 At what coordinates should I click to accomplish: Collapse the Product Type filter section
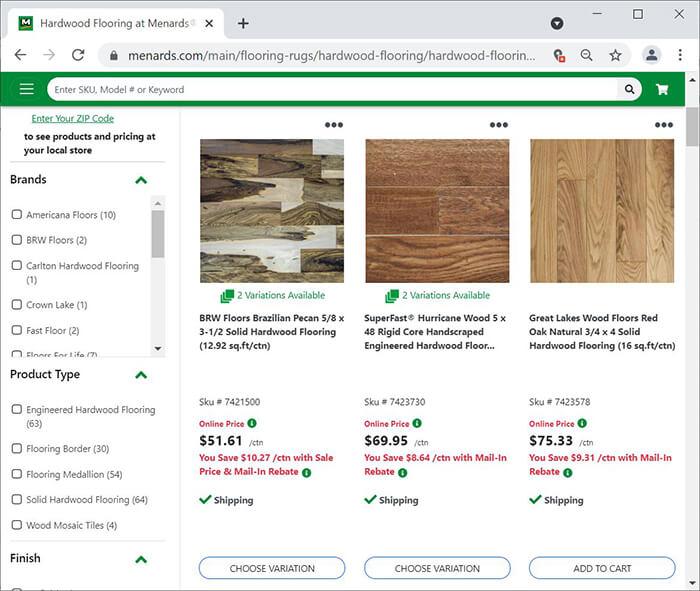pyautogui.click(x=141, y=375)
